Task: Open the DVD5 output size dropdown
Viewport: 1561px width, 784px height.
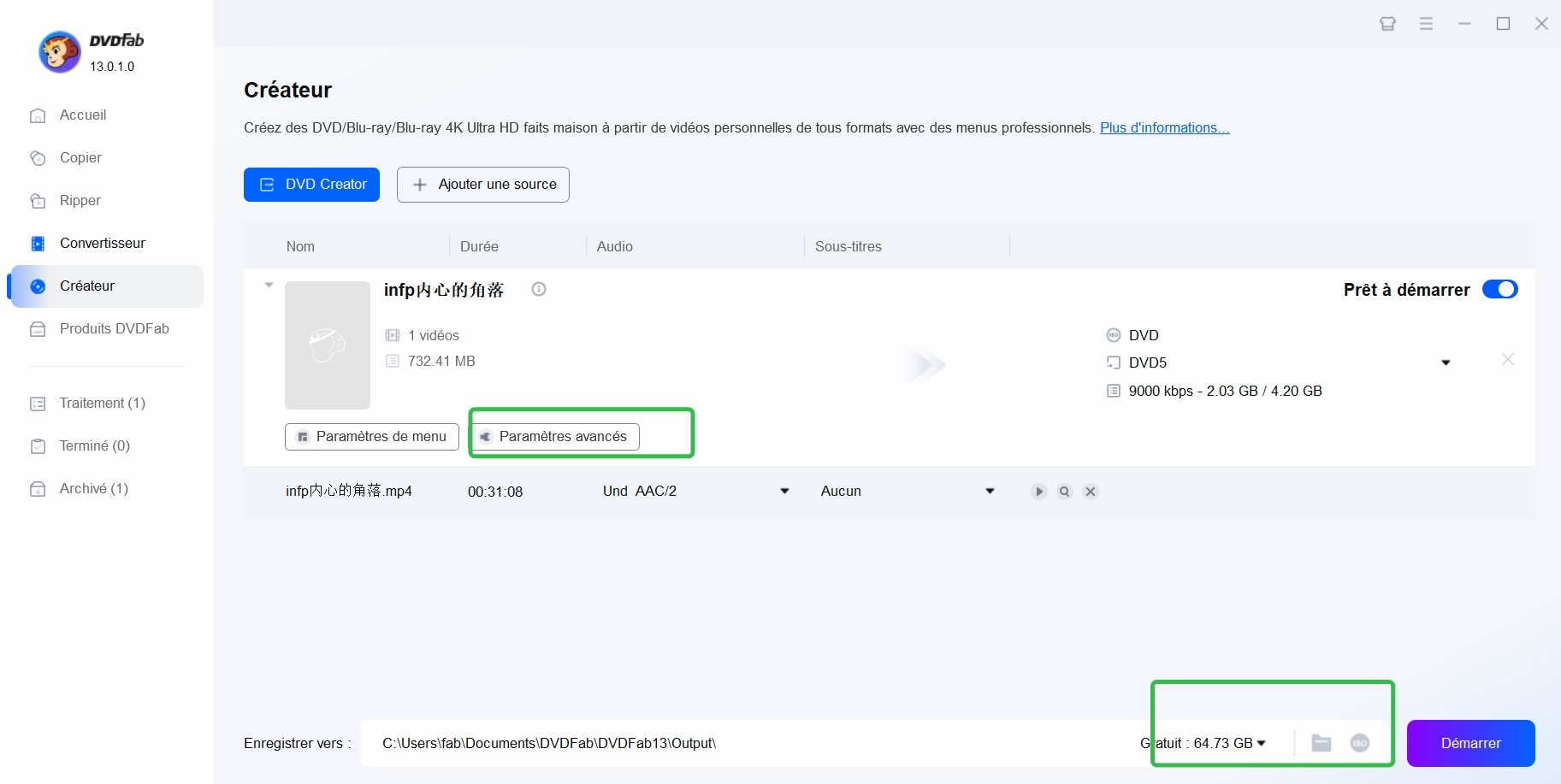Action: coord(1446,363)
